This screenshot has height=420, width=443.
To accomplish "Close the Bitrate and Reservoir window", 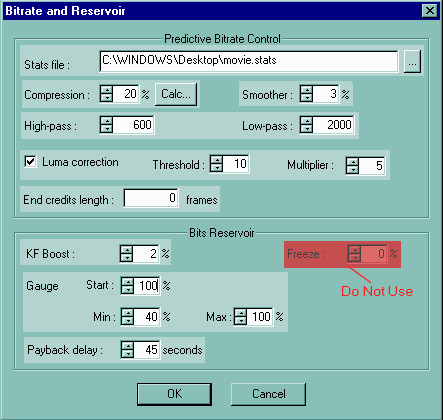I will tap(430, 11).
